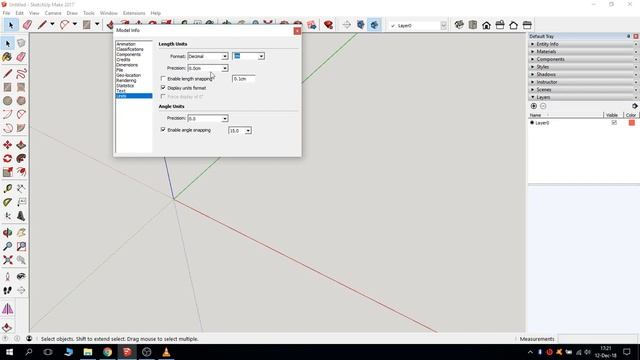Select Rendering in the Model Info list
The height and width of the screenshot is (360, 640).
(126, 80)
